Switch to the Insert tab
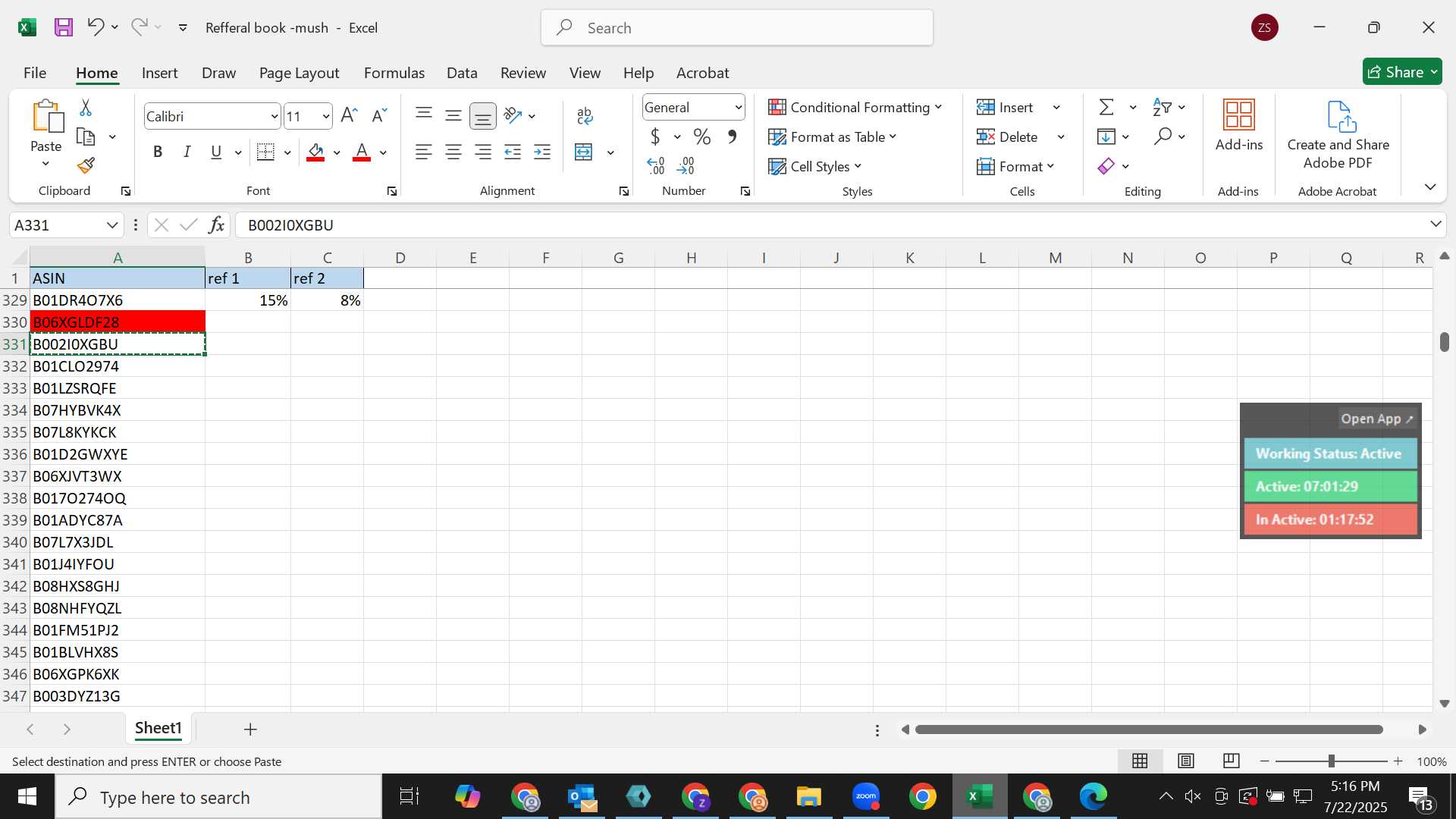 (x=159, y=73)
